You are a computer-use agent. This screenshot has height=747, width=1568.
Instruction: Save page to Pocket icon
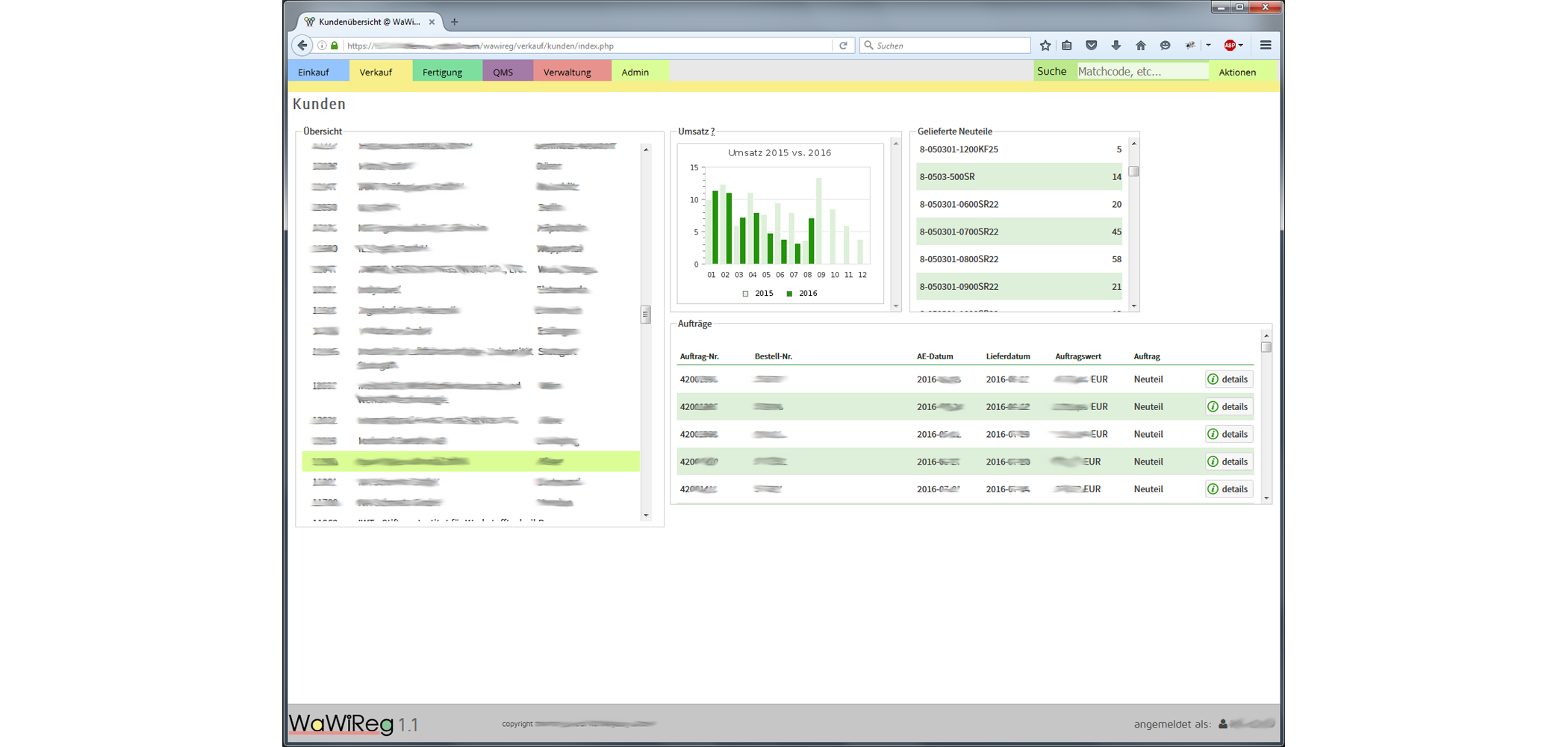tap(1092, 46)
